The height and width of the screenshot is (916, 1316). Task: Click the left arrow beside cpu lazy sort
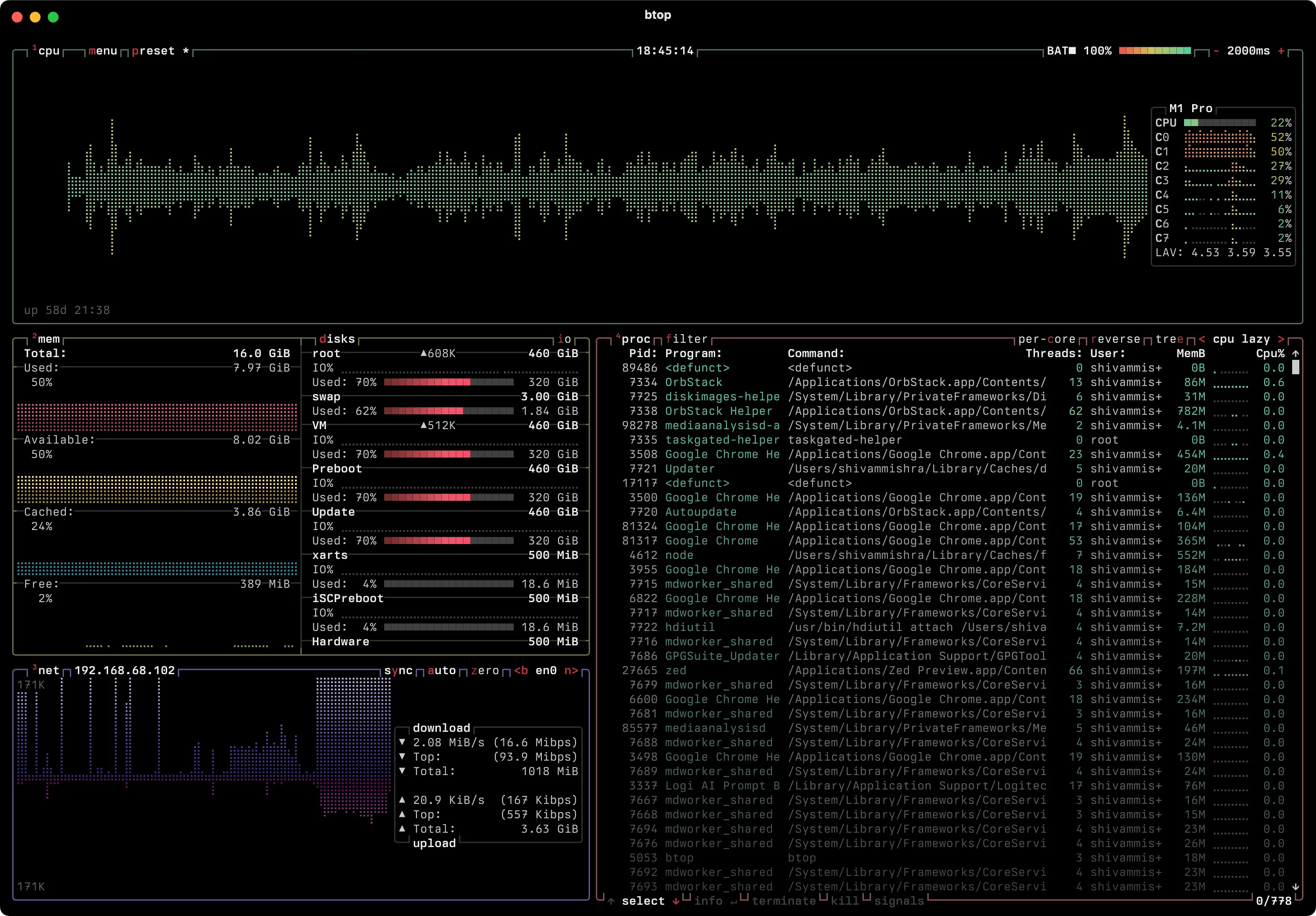pos(1201,339)
